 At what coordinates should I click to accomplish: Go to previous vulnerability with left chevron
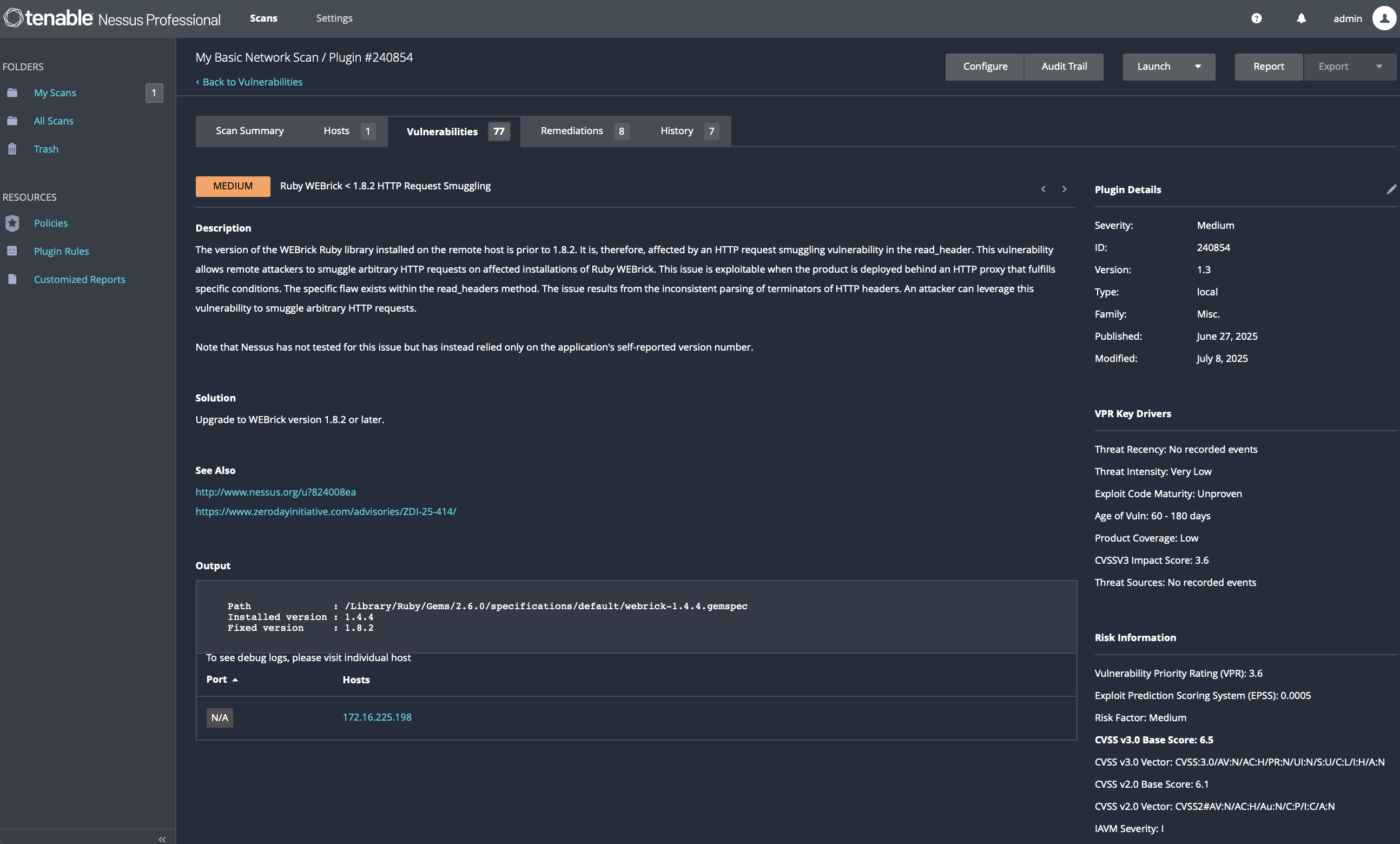(x=1043, y=189)
